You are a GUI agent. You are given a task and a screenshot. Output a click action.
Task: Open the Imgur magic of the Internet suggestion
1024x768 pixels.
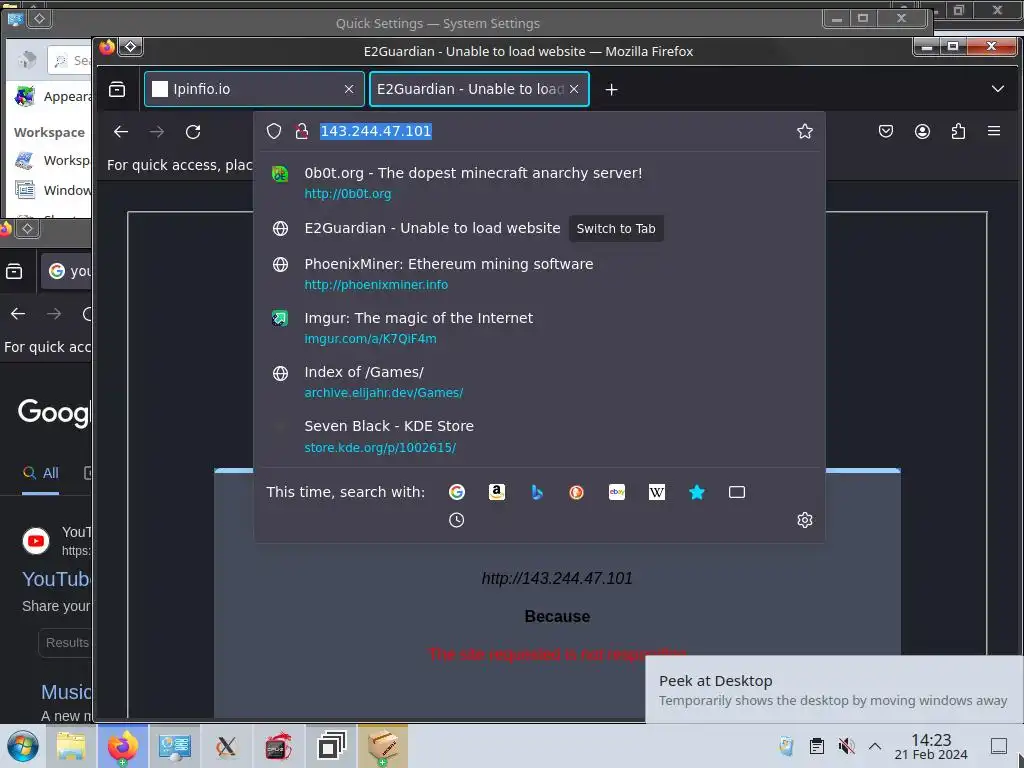pos(539,328)
